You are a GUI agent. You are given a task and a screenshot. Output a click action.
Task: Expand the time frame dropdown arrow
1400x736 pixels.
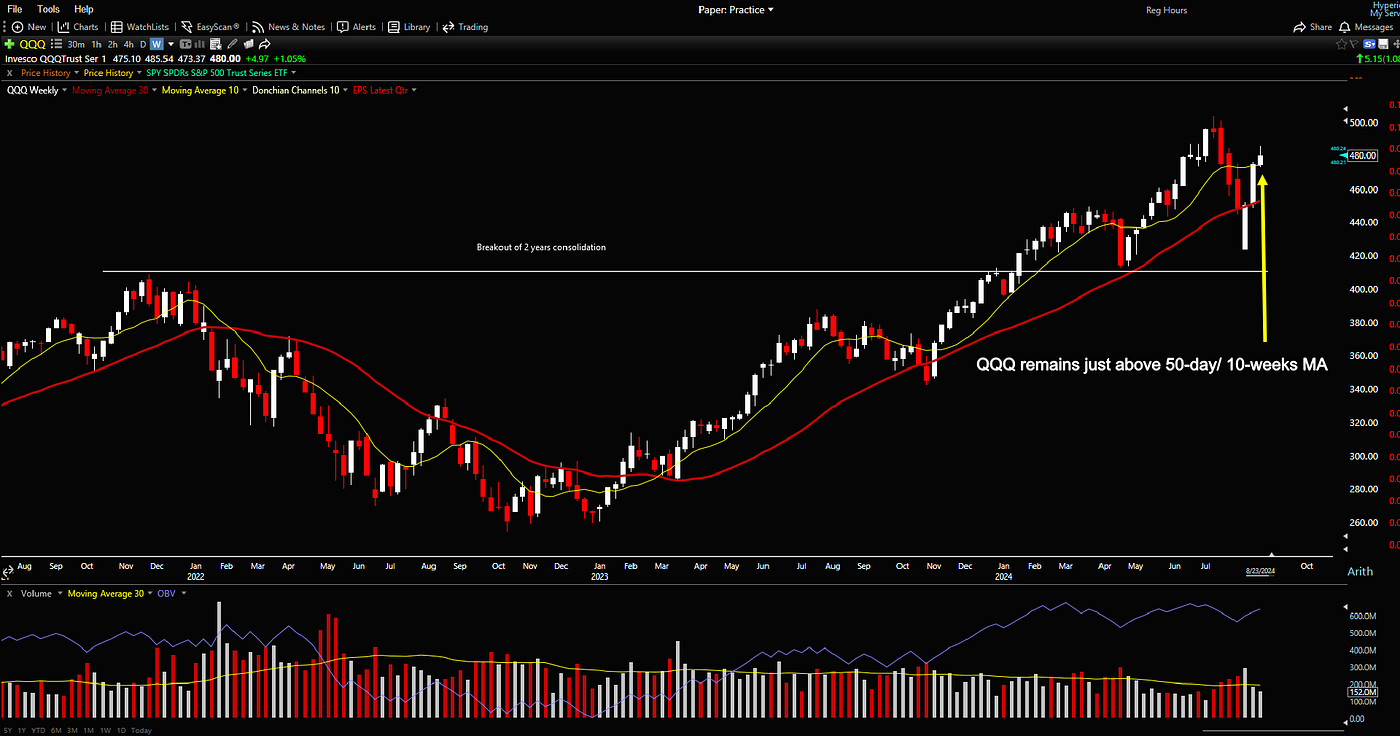(x=171, y=44)
